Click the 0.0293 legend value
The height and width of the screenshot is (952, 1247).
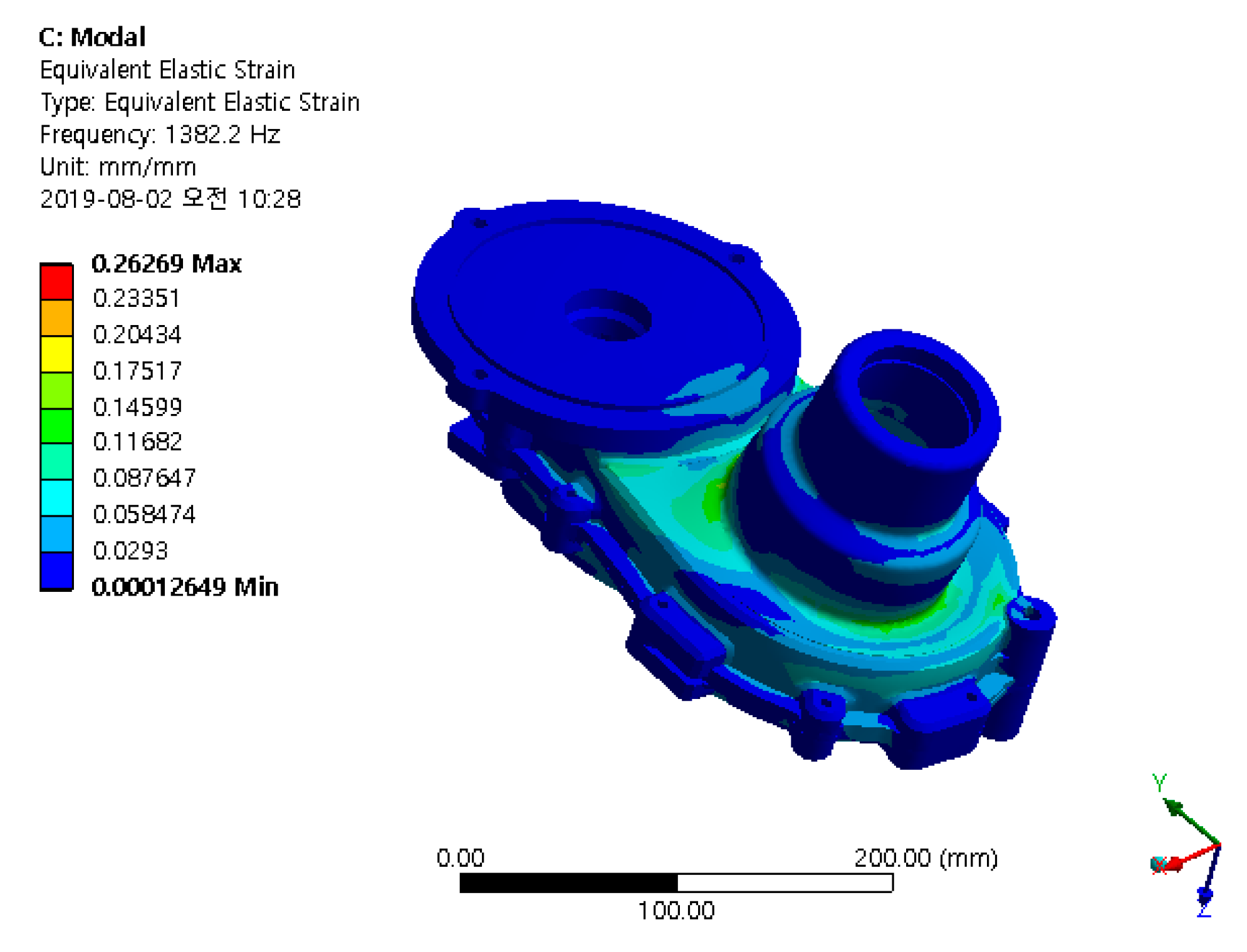coord(130,551)
